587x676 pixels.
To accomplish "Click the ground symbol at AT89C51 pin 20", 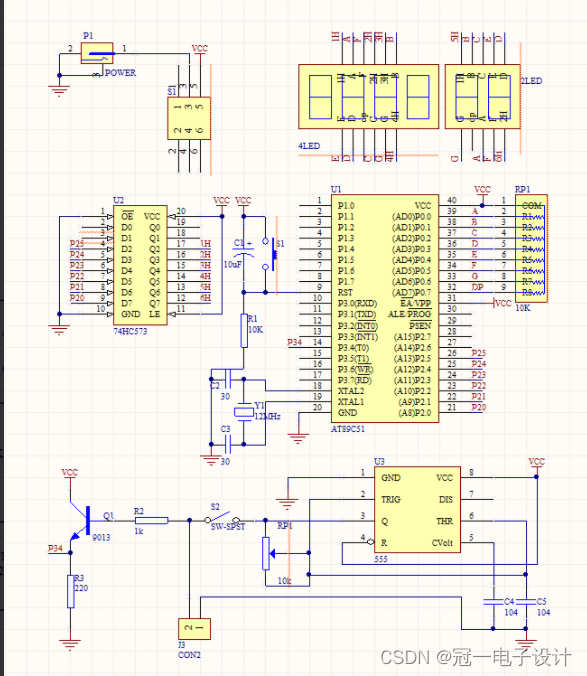I will (x=298, y=438).
